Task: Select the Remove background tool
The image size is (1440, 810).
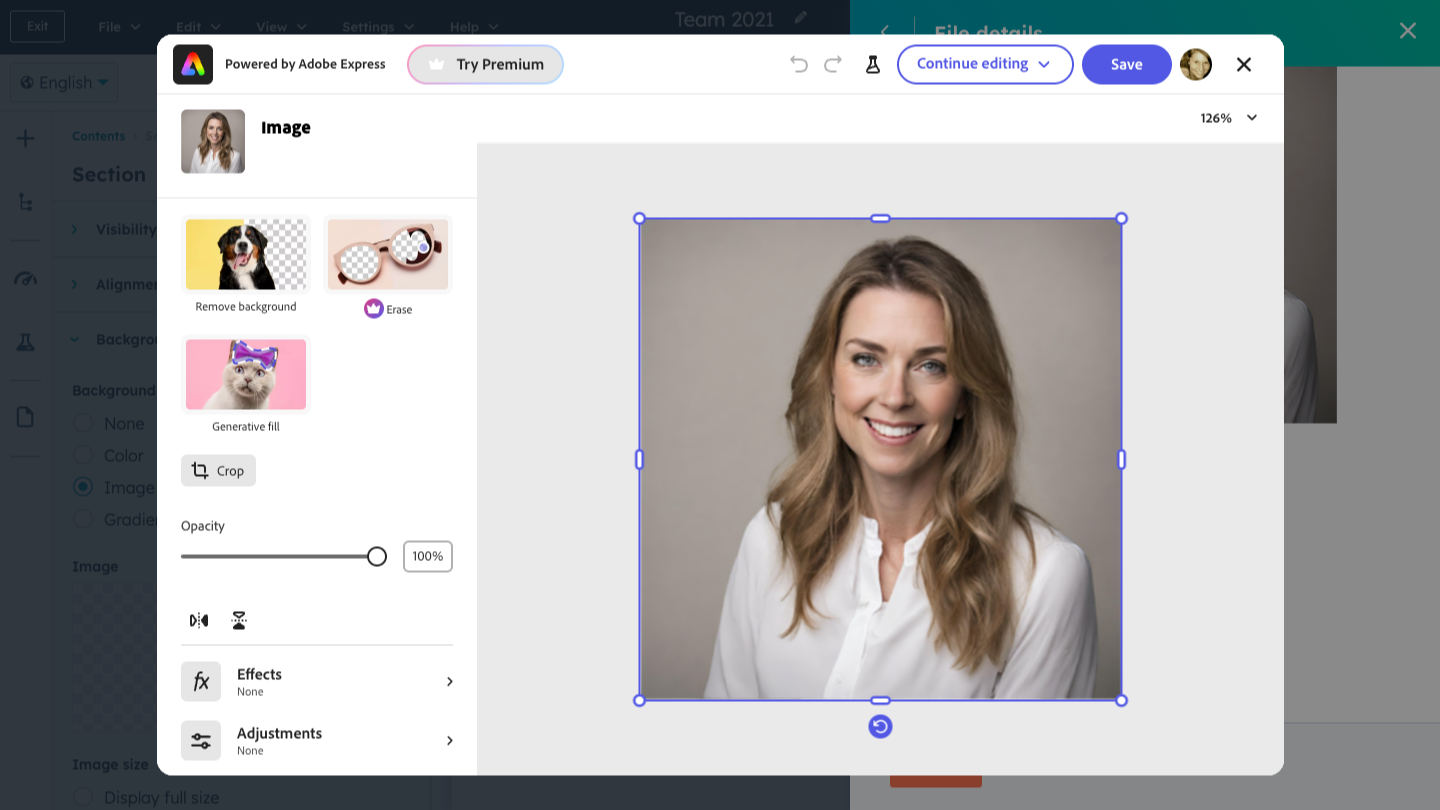Action: [246, 255]
